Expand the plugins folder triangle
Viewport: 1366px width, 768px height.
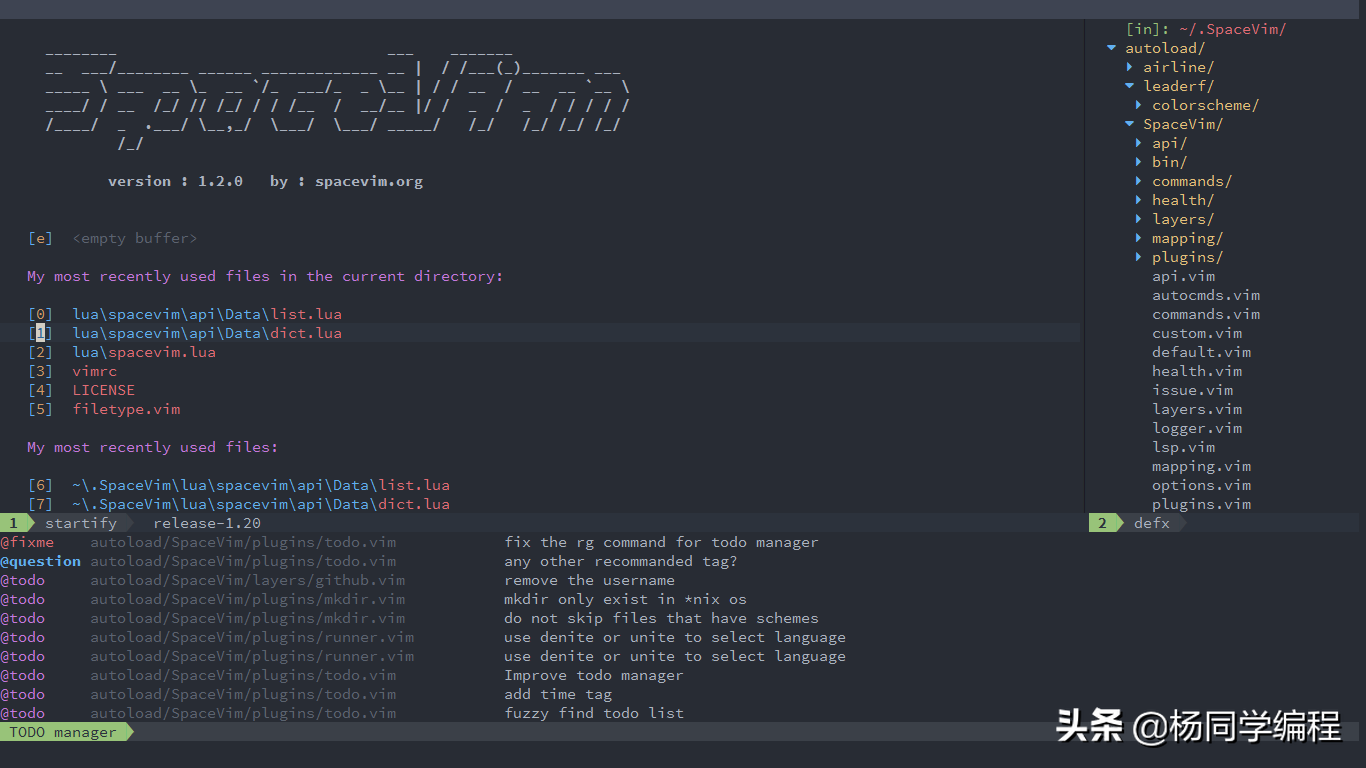point(1139,257)
